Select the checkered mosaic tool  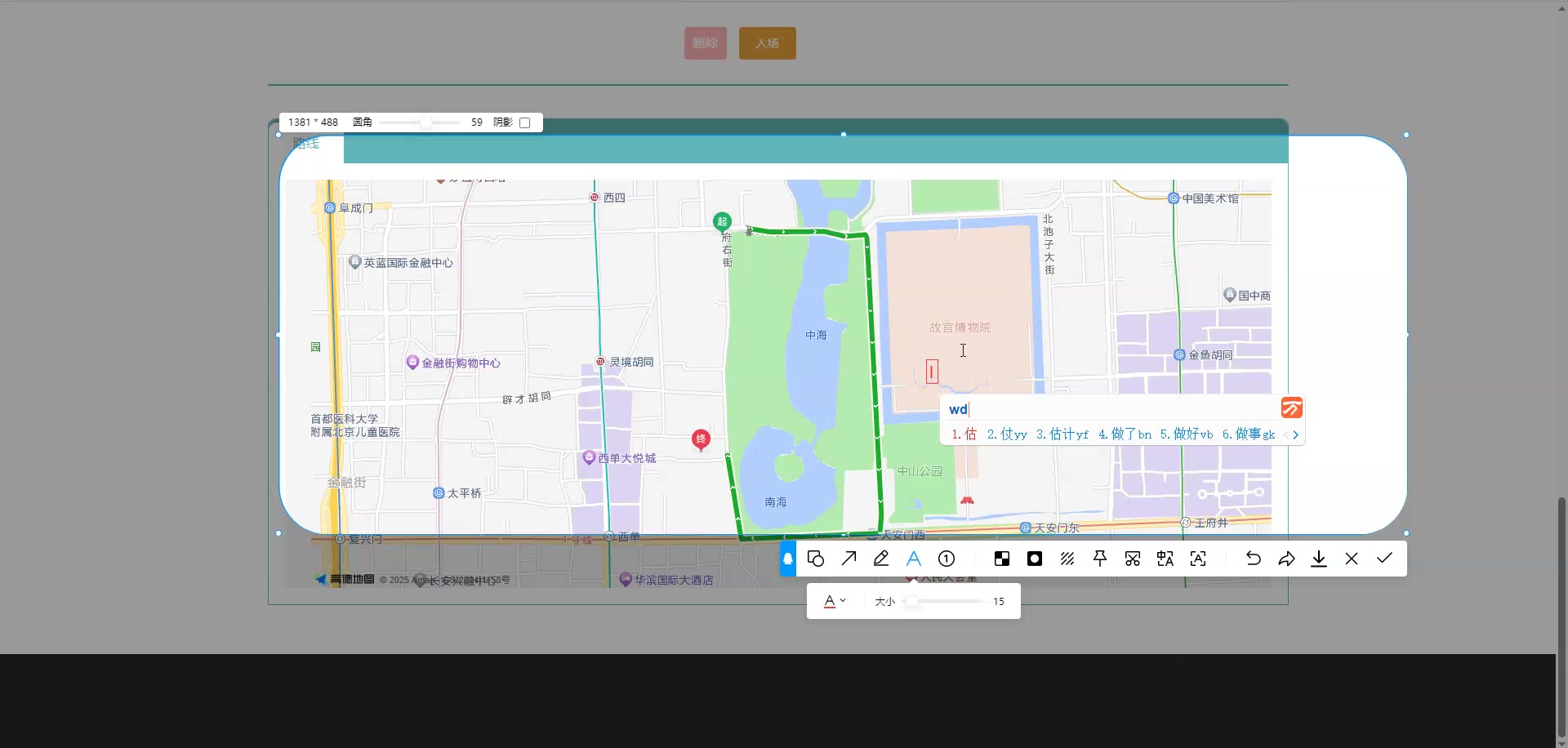click(x=1002, y=559)
